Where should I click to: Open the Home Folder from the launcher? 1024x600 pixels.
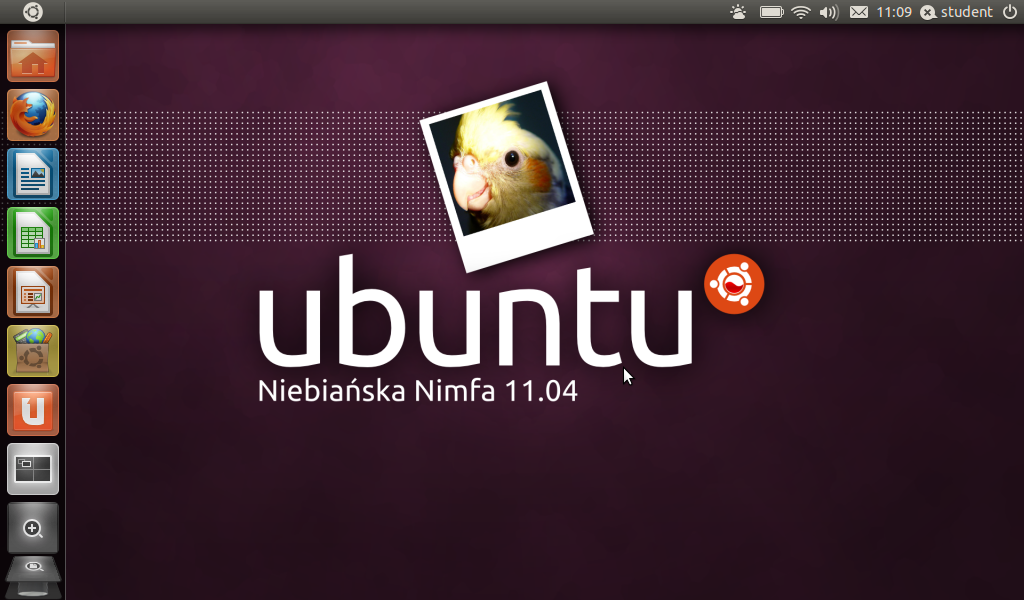(33, 57)
